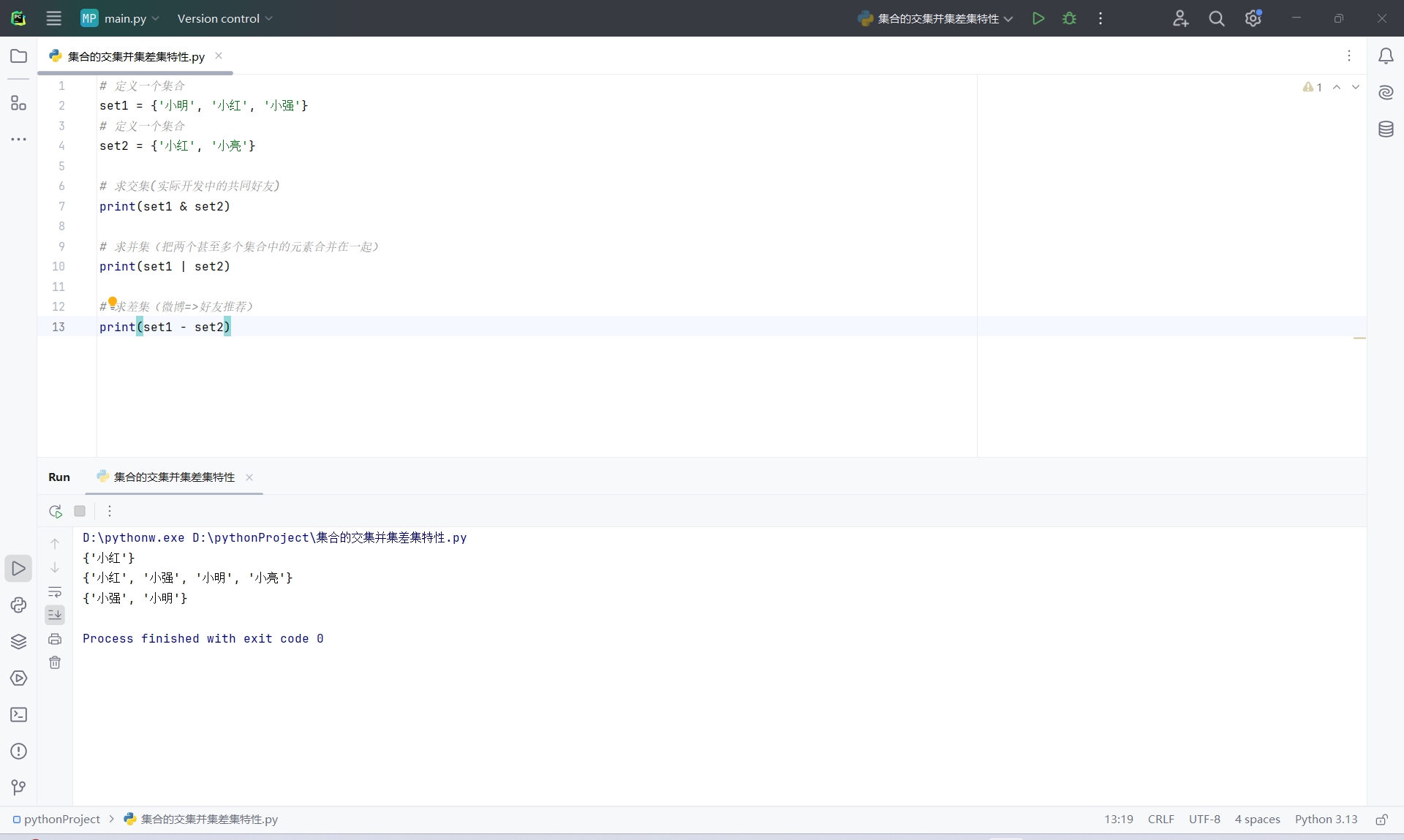Clear run output with trash icon
The image size is (1404, 840).
55,662
